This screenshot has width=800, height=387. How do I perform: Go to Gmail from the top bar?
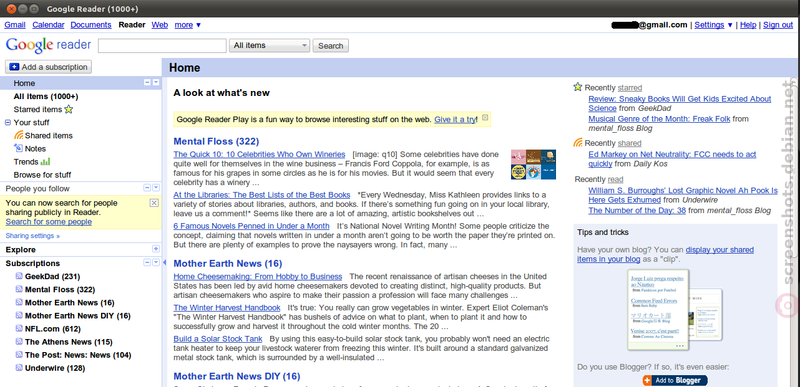click(x=15, y=24)
